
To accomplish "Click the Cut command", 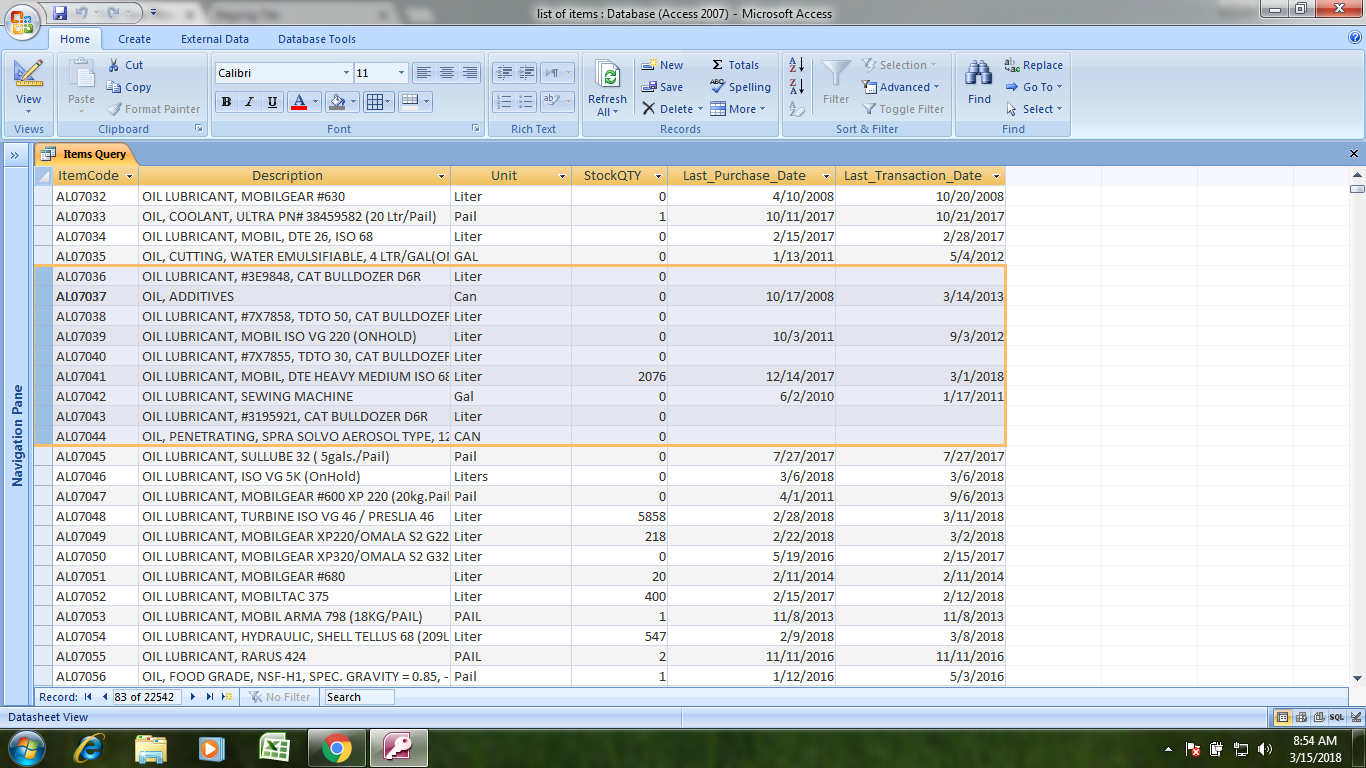I will (x=125, y=65).
